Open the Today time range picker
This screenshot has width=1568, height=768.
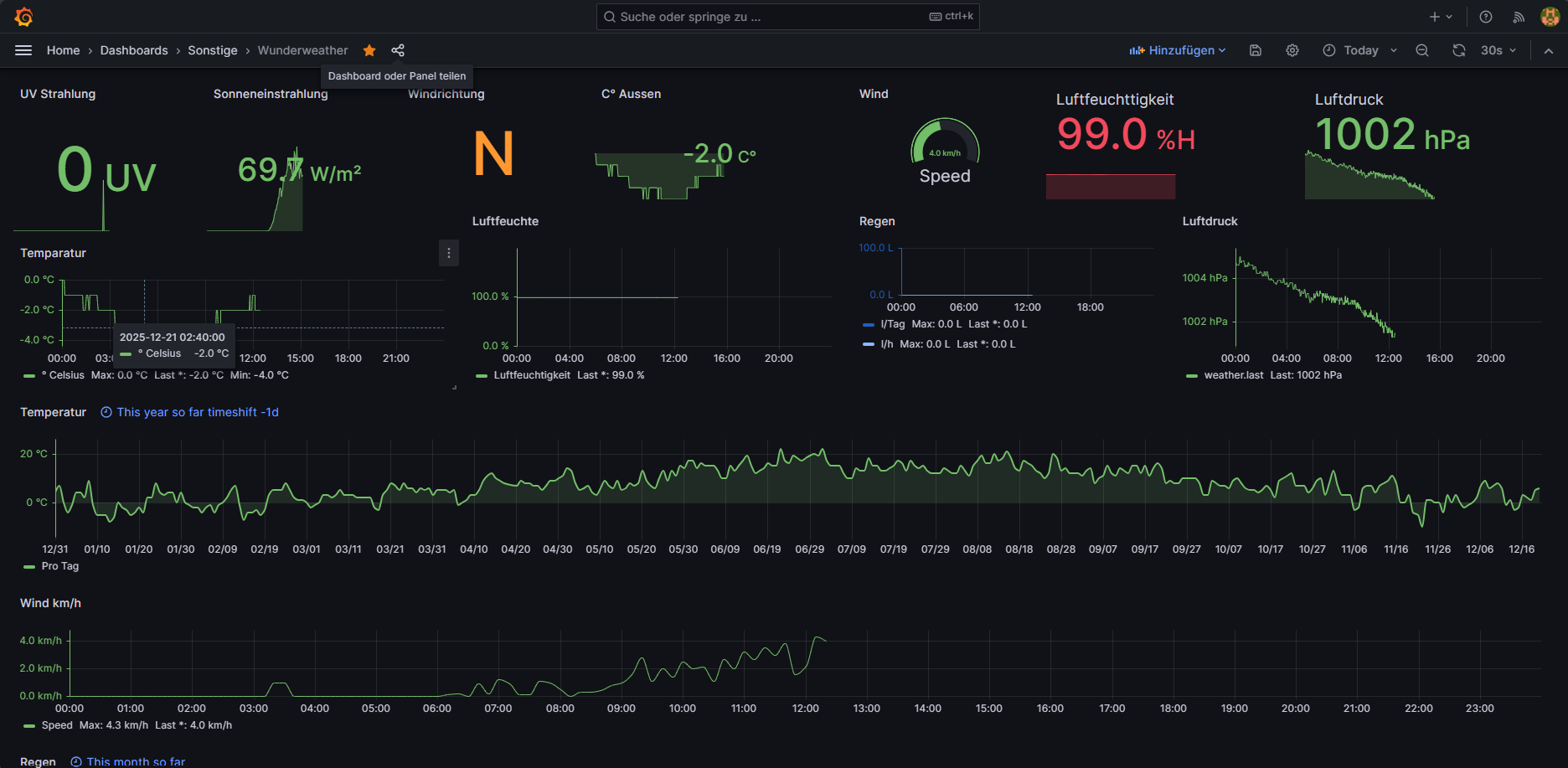[x=1360, y=50]
